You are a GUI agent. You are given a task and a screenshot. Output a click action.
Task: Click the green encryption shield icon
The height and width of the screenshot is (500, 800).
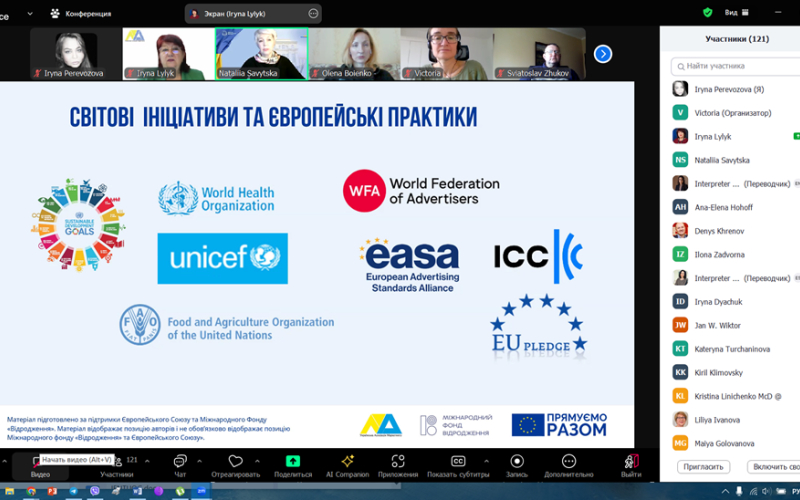707,13
